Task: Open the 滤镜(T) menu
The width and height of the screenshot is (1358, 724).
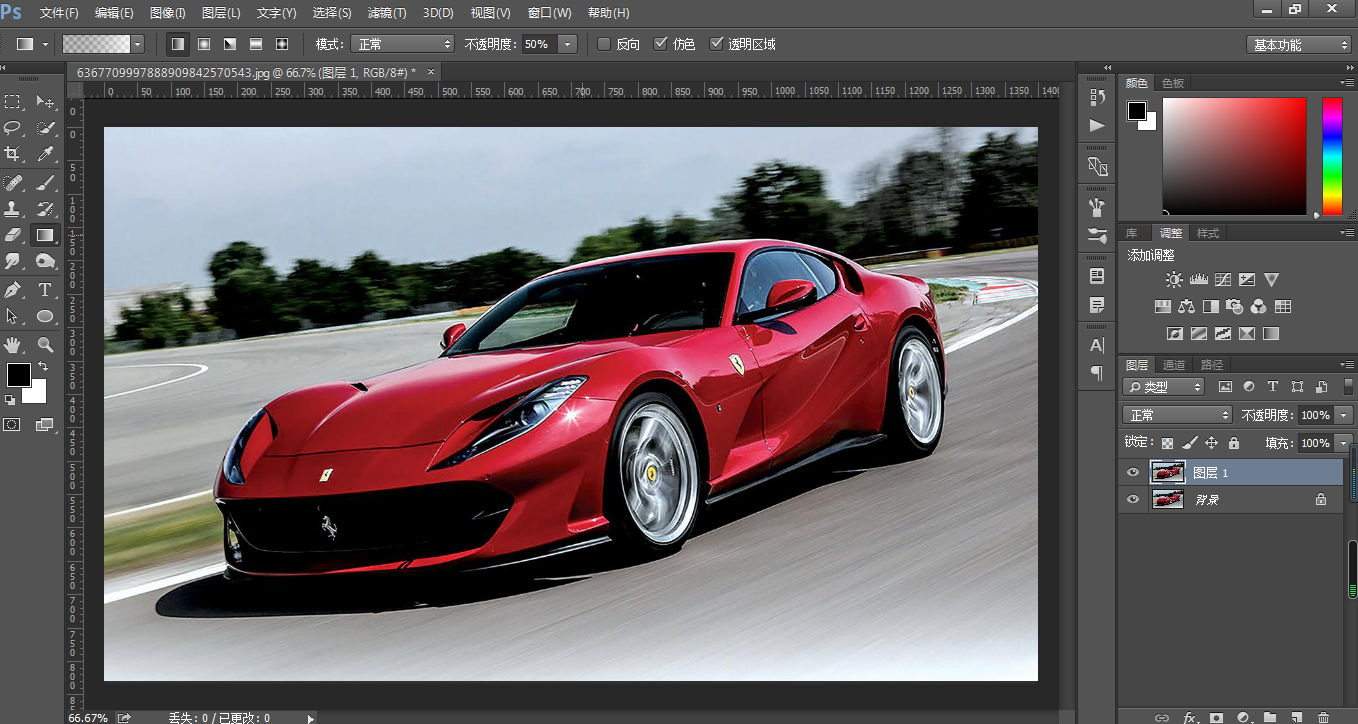Action: pos(387,13)
